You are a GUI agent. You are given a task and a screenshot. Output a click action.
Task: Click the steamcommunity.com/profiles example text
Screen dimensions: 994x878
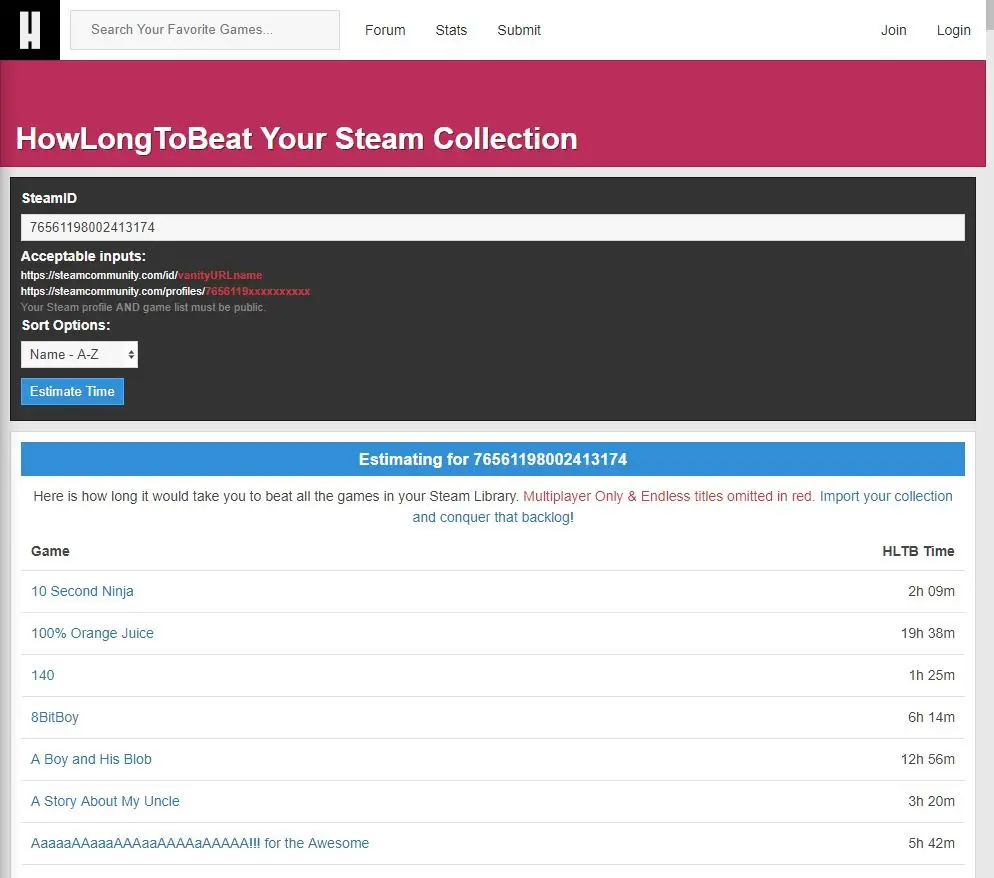[165, 291]
